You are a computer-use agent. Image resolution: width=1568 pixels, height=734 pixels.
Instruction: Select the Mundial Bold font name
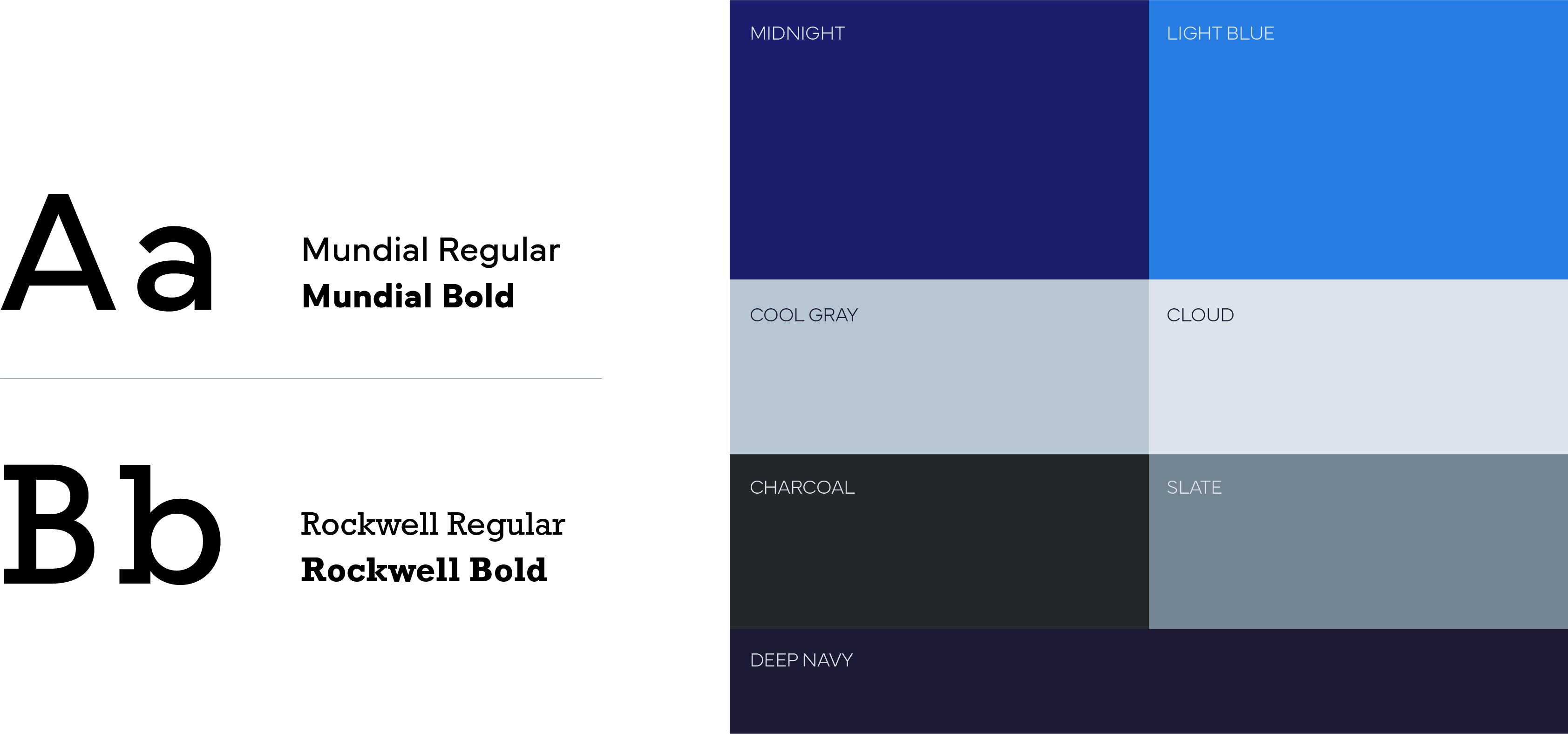tap(408, 296)
